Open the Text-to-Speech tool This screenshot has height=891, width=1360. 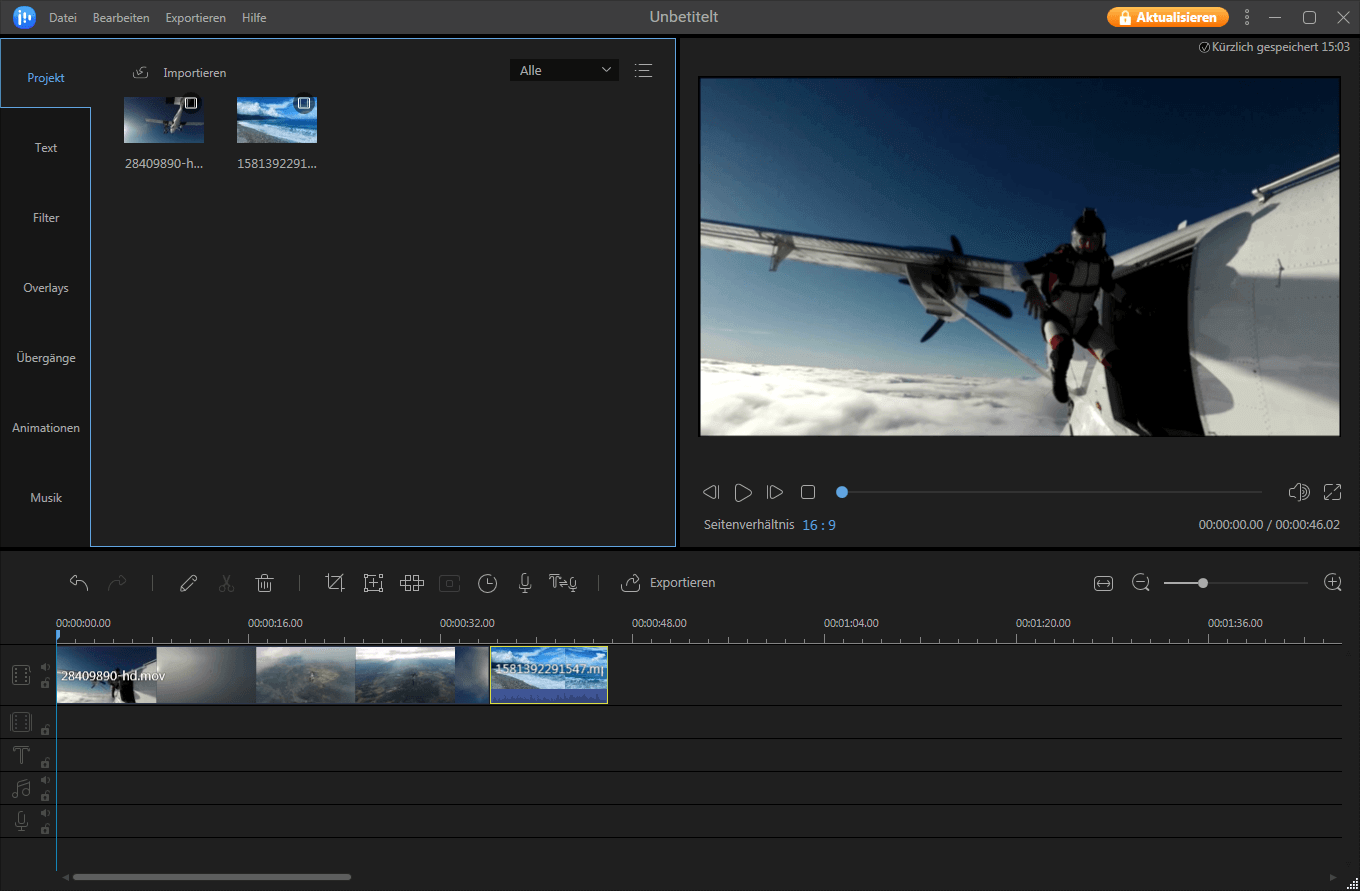[563, 583]
